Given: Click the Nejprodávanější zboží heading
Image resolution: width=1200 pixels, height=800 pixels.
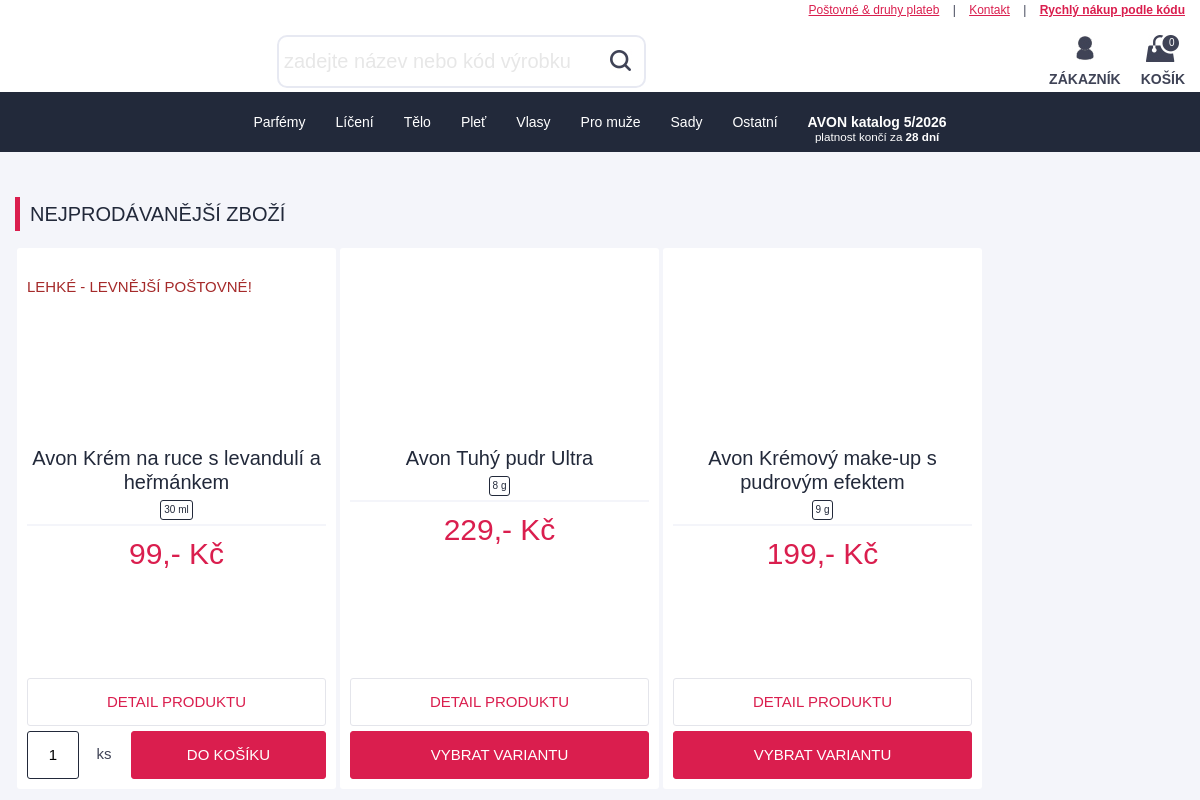Looking at the screenshot, I should tap(157, 214).
